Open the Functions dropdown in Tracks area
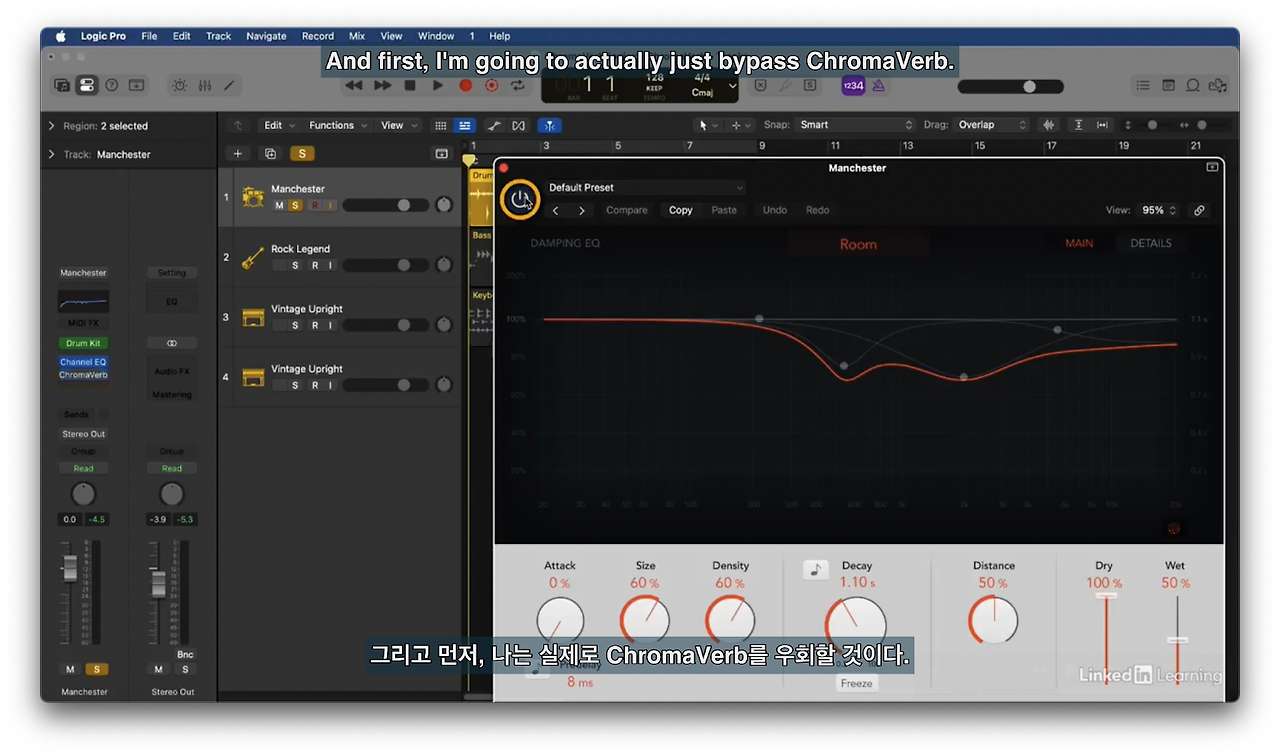The image size is (1280, 756). pos(337,125)
